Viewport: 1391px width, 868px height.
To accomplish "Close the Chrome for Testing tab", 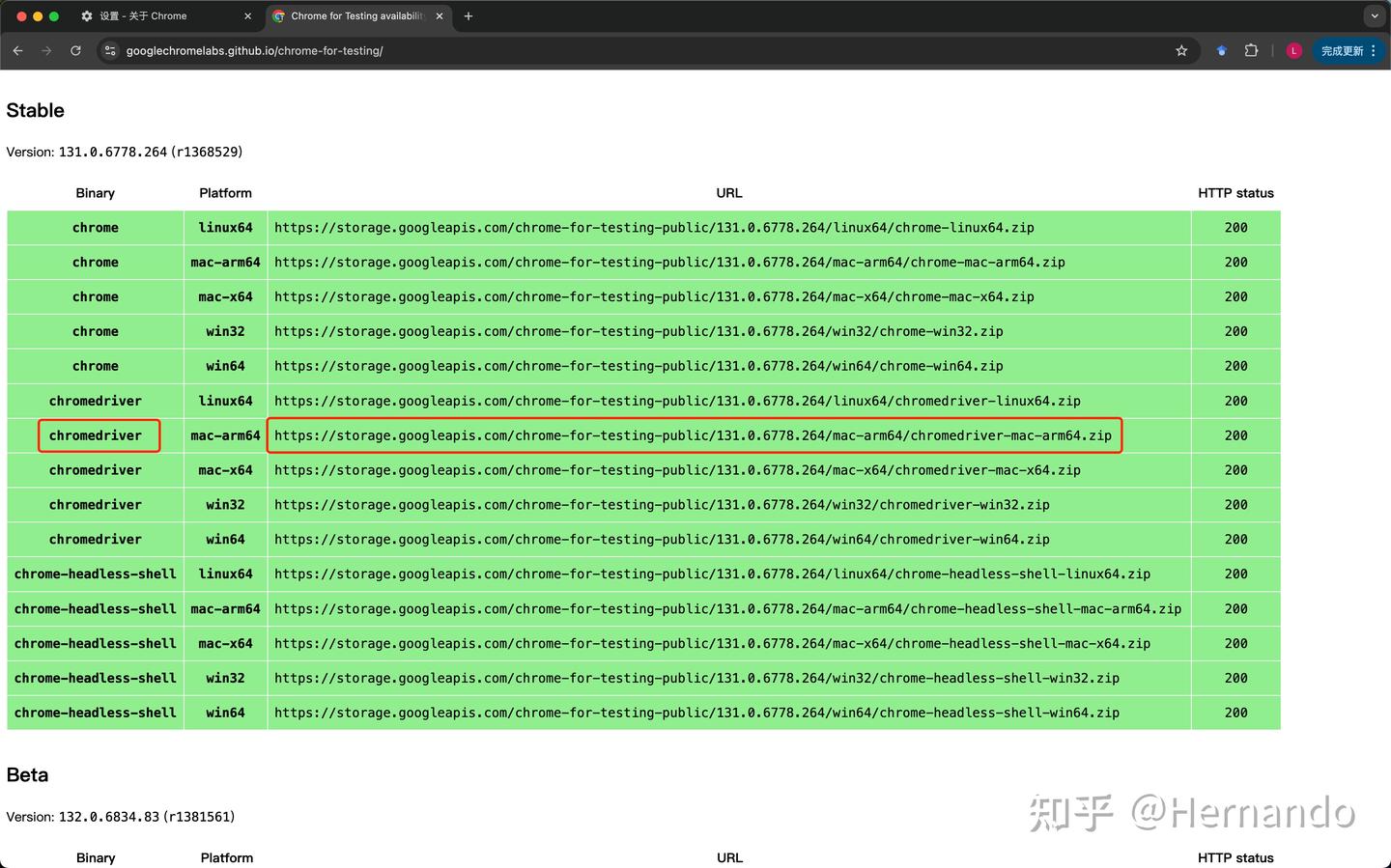I will [x=440, y=16].
